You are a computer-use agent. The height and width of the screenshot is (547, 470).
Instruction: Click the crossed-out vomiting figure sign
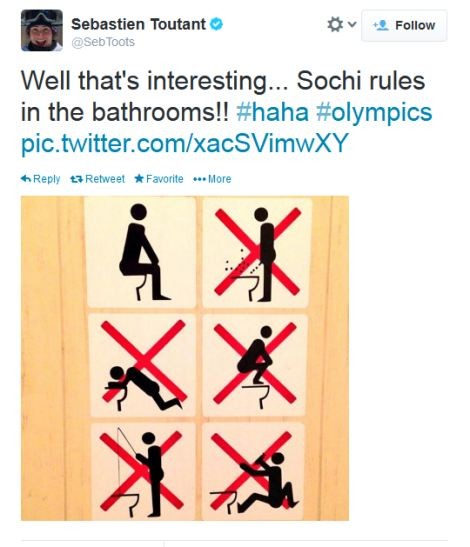tap(142, 365)
